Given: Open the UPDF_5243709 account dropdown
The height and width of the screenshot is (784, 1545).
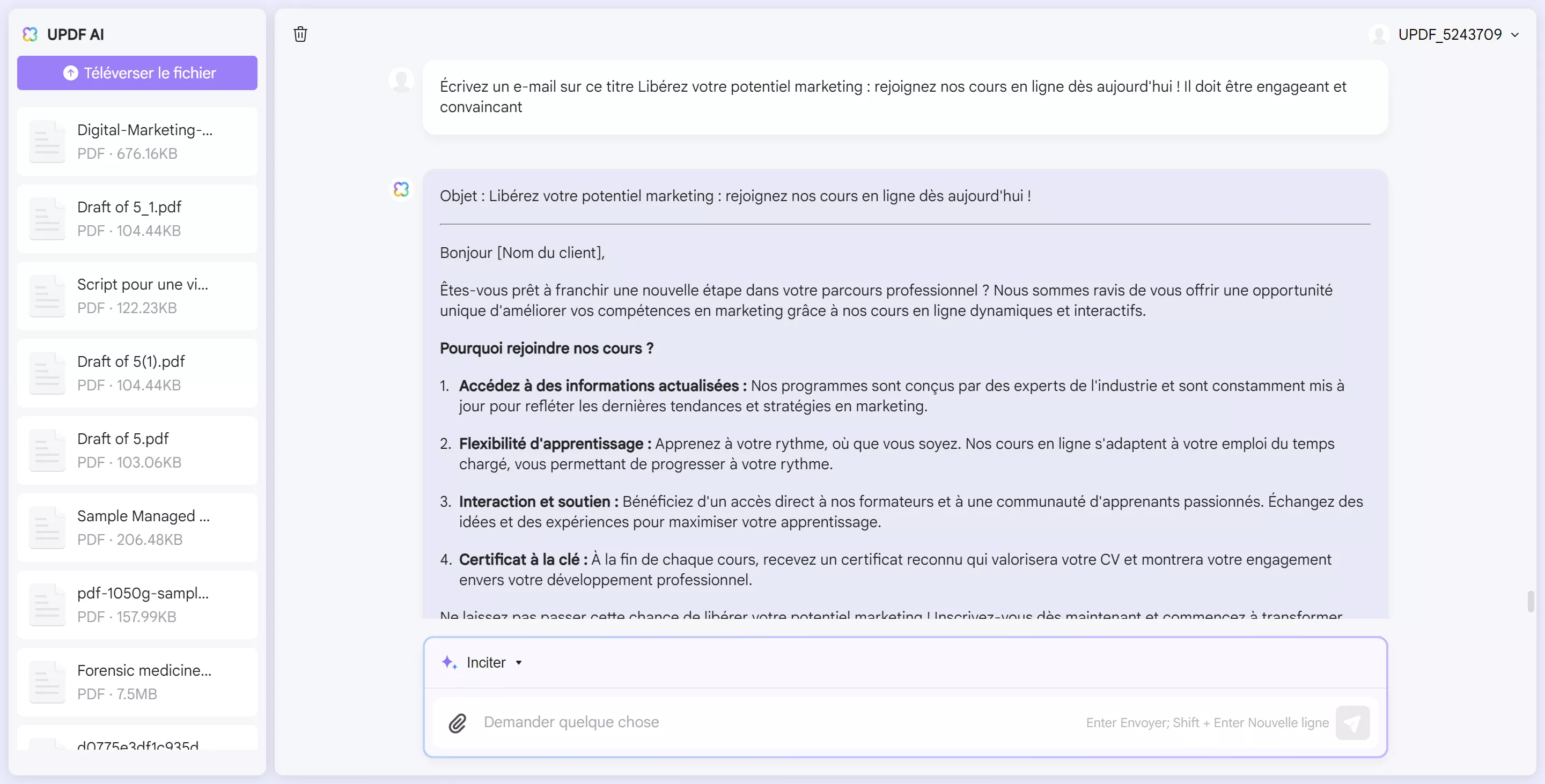Looking at the screenshot, I should [x=1458, y=34].
